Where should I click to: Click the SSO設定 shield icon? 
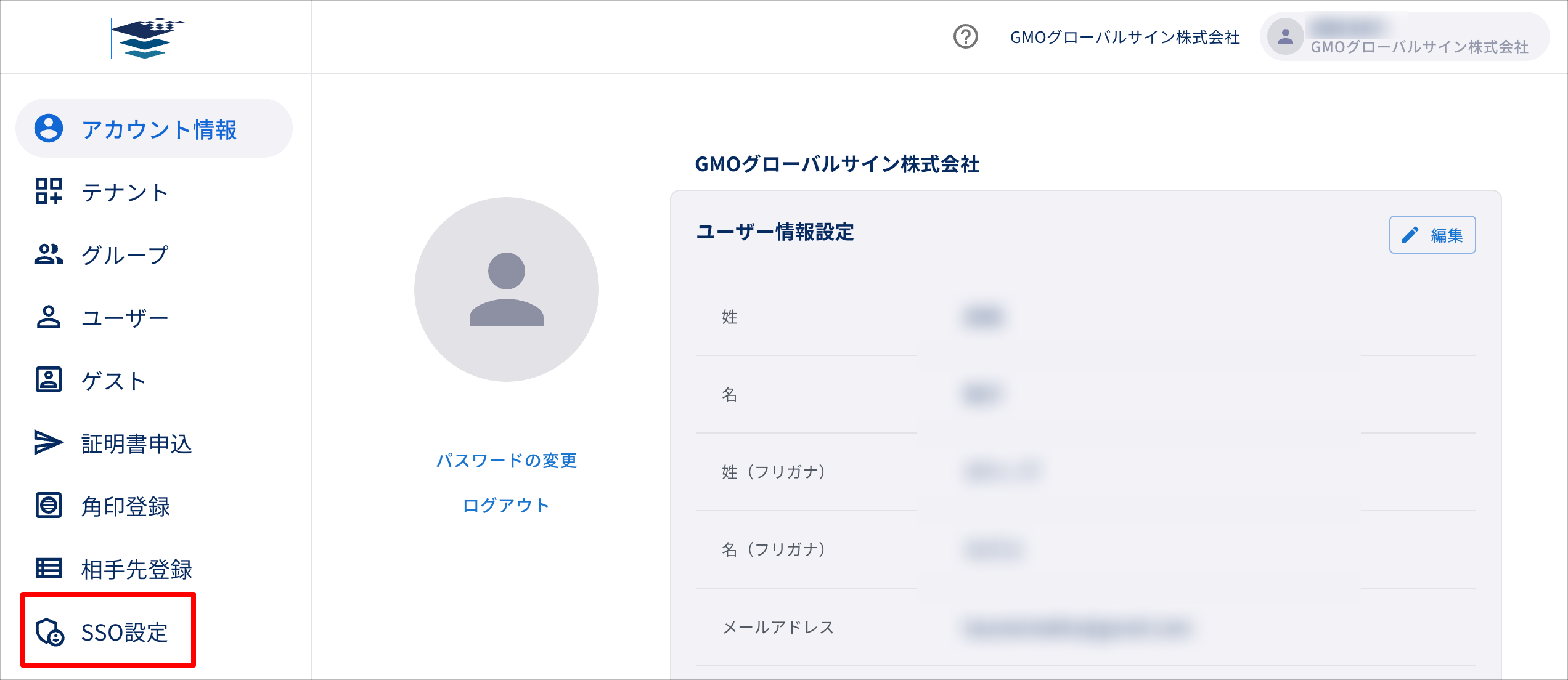(x=49, y=631)
